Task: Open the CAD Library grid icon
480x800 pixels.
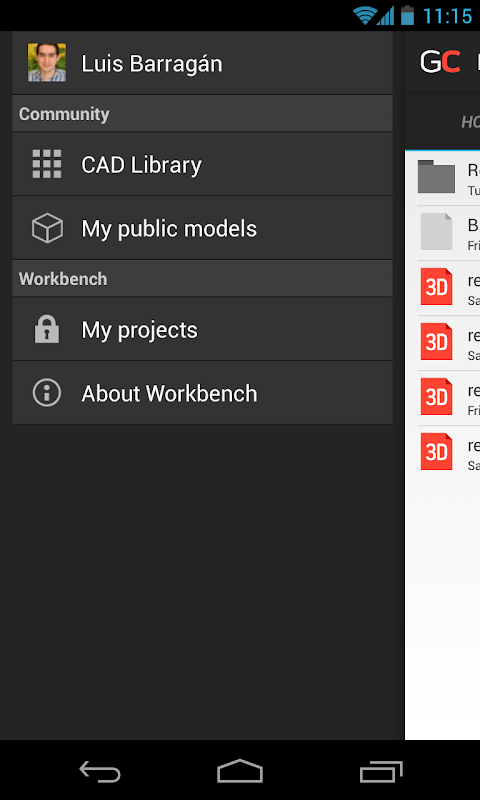Action: click(x=47, y=164)
